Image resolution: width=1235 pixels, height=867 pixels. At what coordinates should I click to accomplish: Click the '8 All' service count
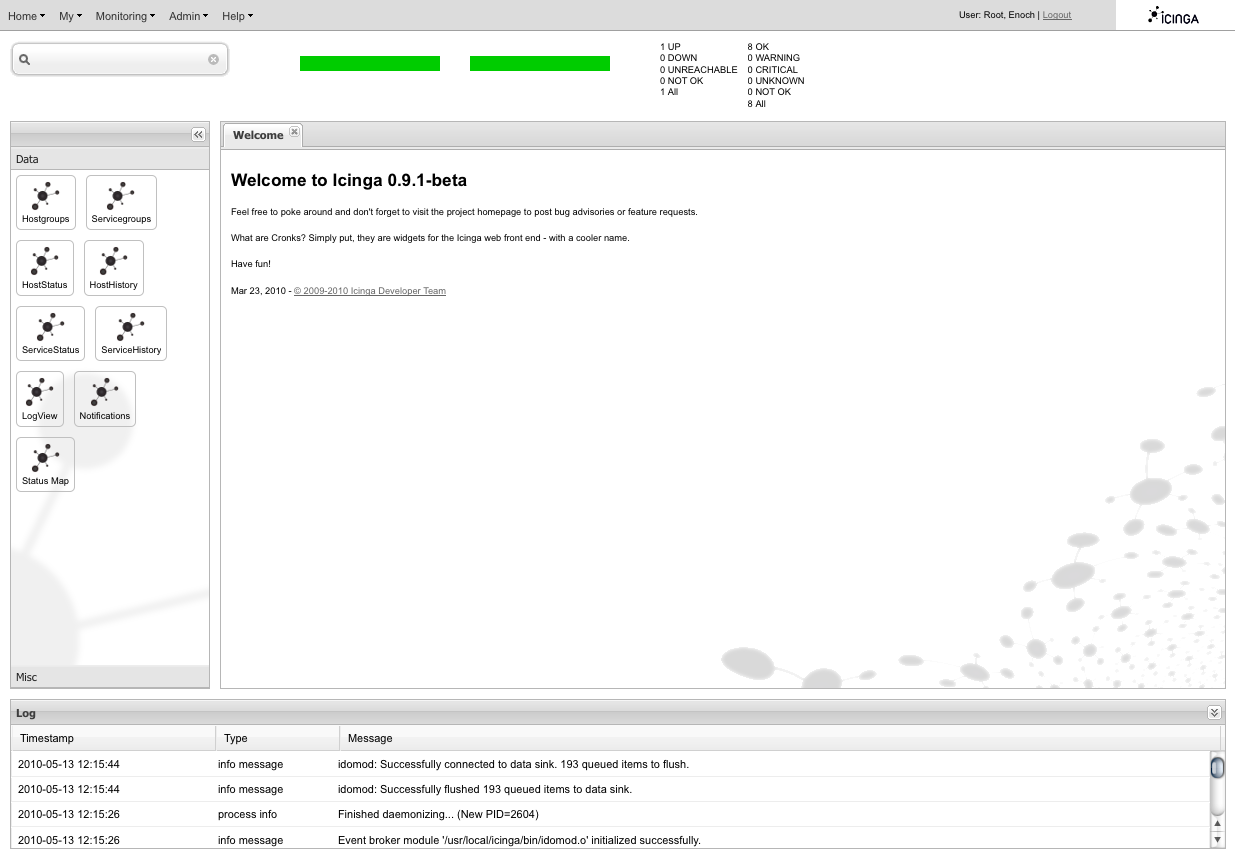(x=756, y=104)
